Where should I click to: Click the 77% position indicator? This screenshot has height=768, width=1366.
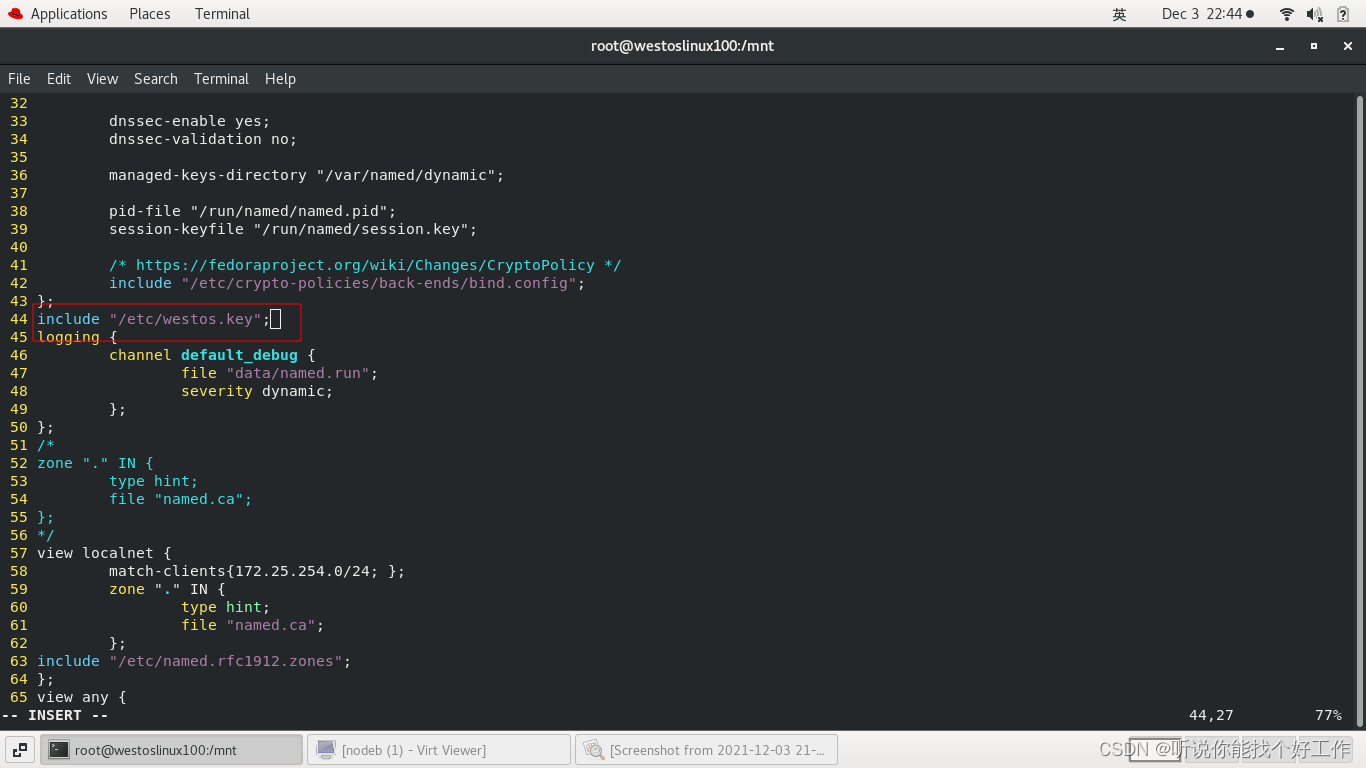point(1328,715)
